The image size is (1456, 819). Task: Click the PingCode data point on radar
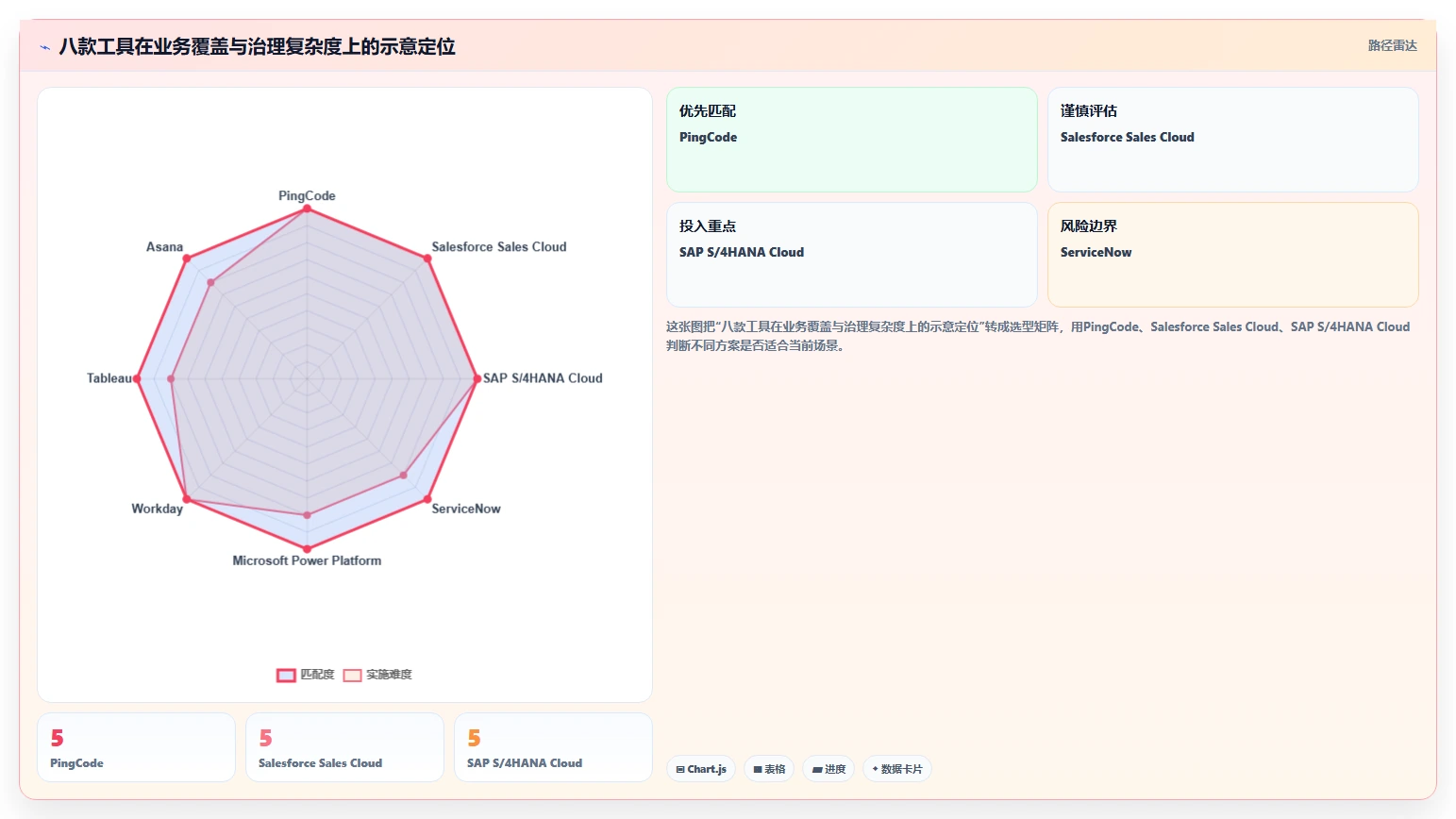pyautogui.click(x=307, y=209)
